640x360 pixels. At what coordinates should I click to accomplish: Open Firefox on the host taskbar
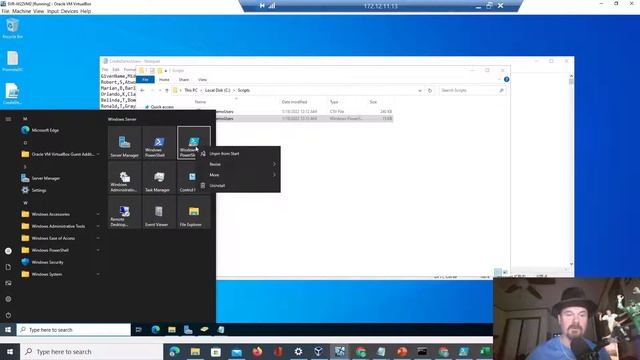257,351
